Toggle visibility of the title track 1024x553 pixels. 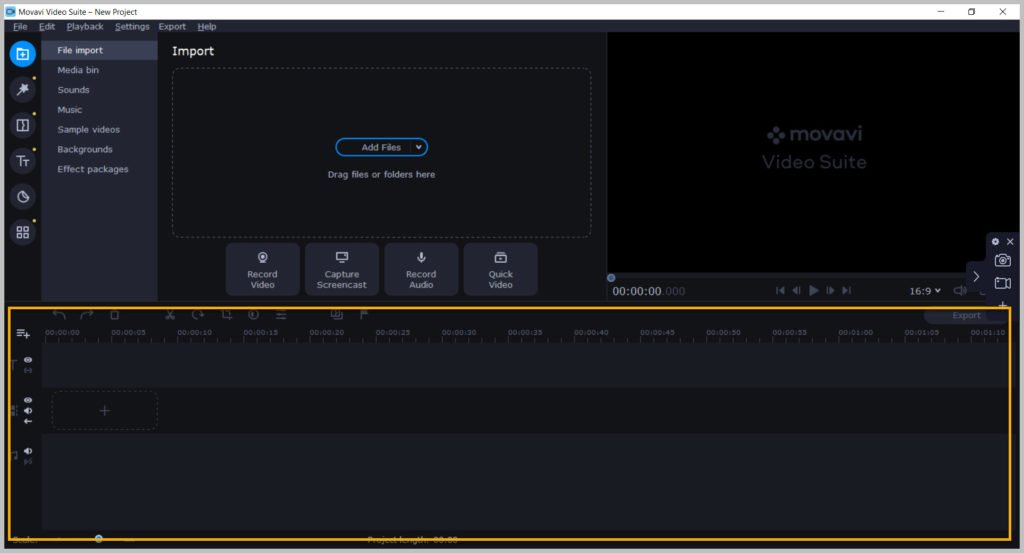(x=27, y=360)
